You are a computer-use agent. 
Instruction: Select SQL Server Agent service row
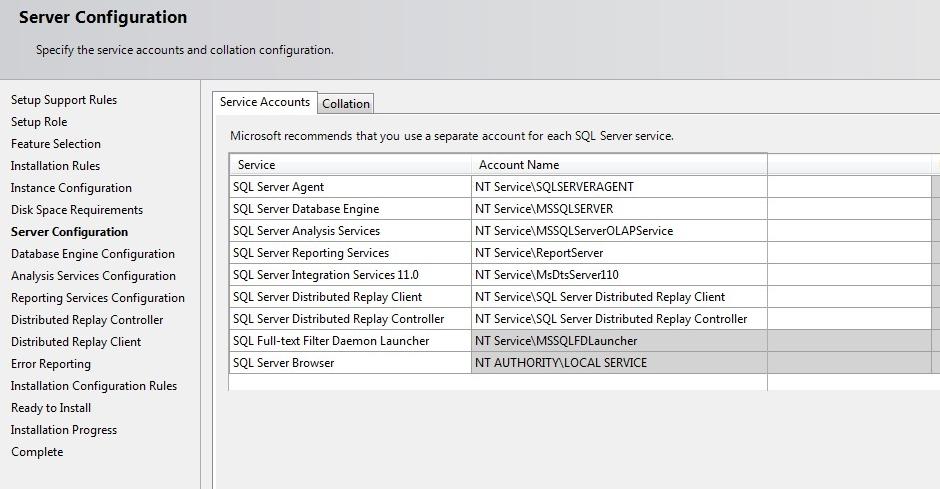350,187
